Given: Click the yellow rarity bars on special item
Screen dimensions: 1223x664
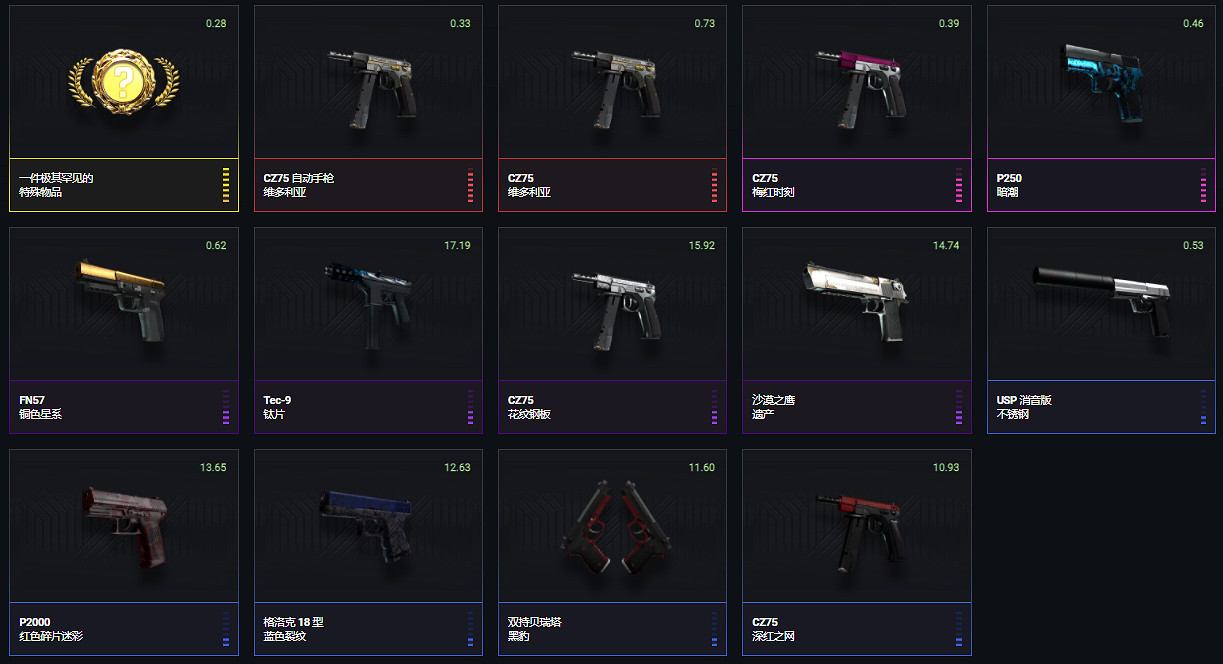Looking at the screenshot, I should tap(226, 185).
